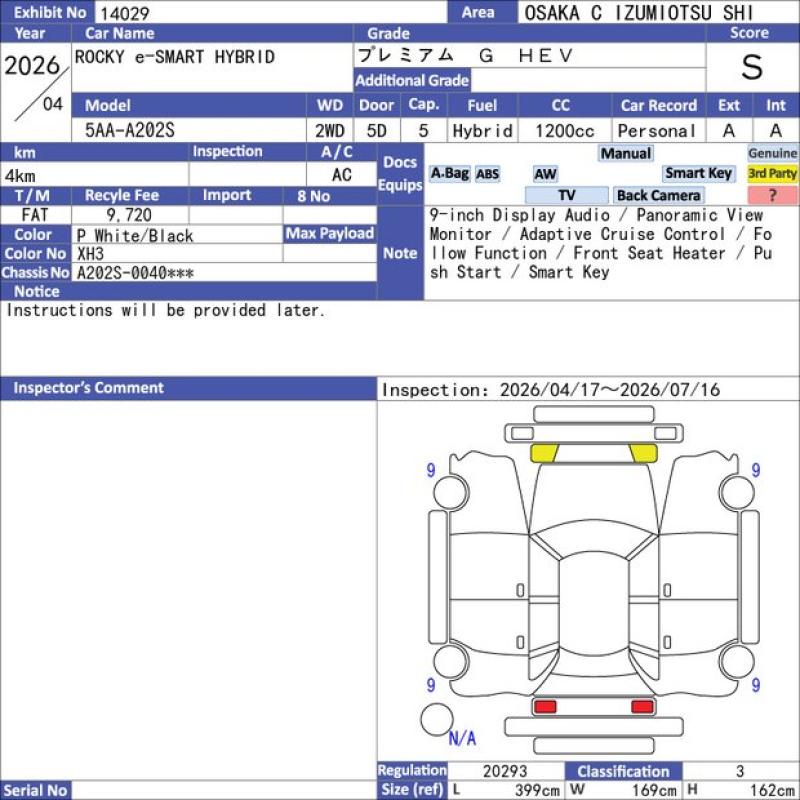Click the A-Bag equipment badge
800x800 pixels.
point(449,173)
